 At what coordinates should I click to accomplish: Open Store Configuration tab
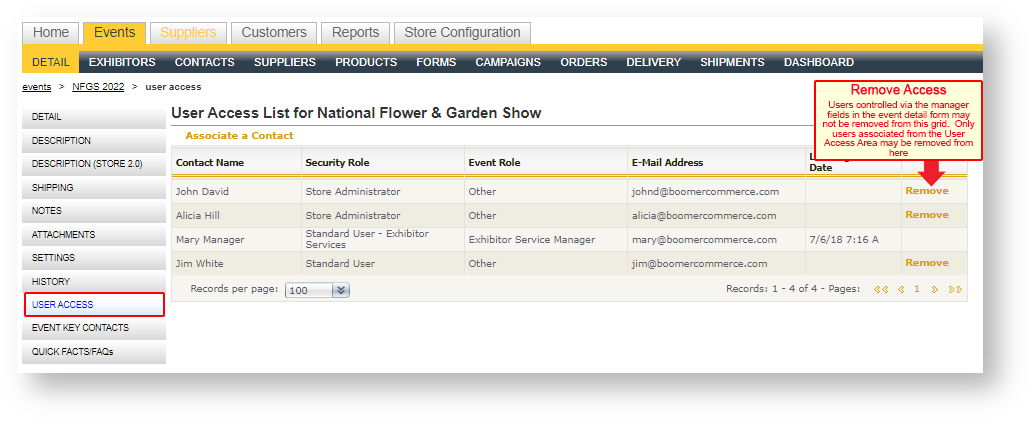pos(462,33)
